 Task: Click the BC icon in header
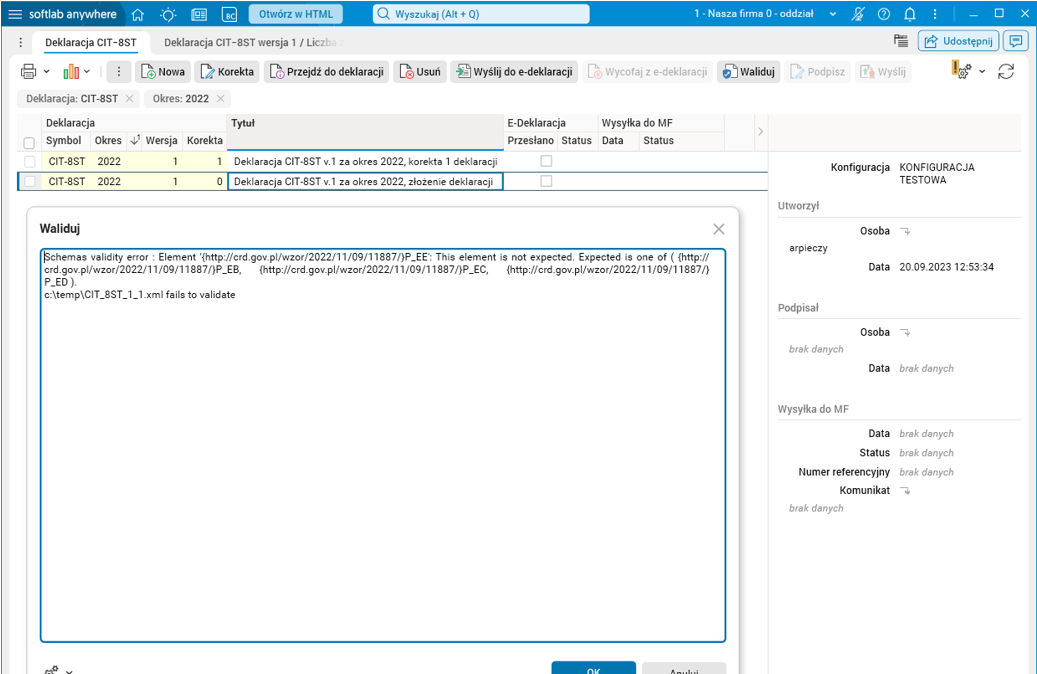229,15
